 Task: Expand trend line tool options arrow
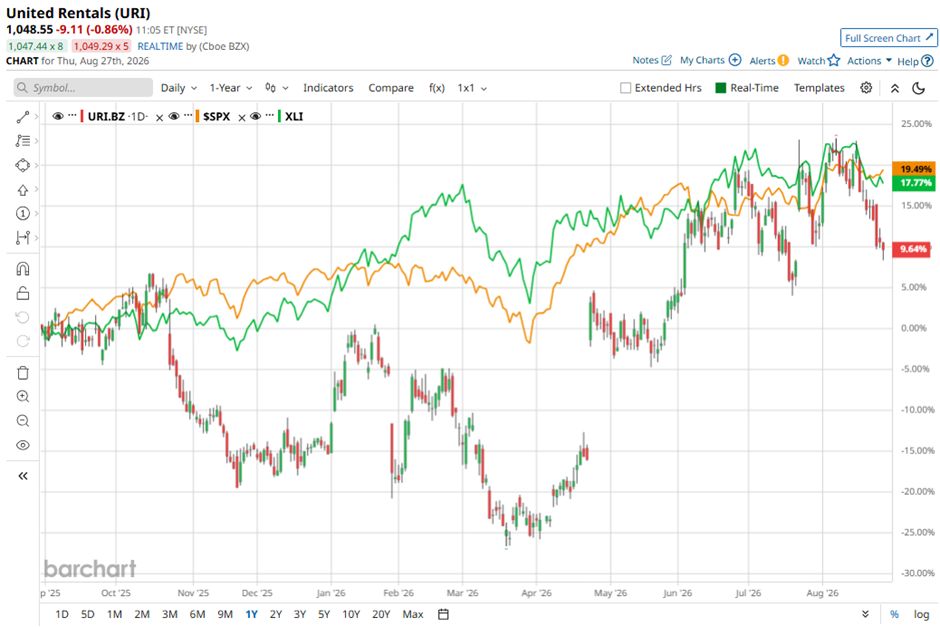[x=37, y=117]
